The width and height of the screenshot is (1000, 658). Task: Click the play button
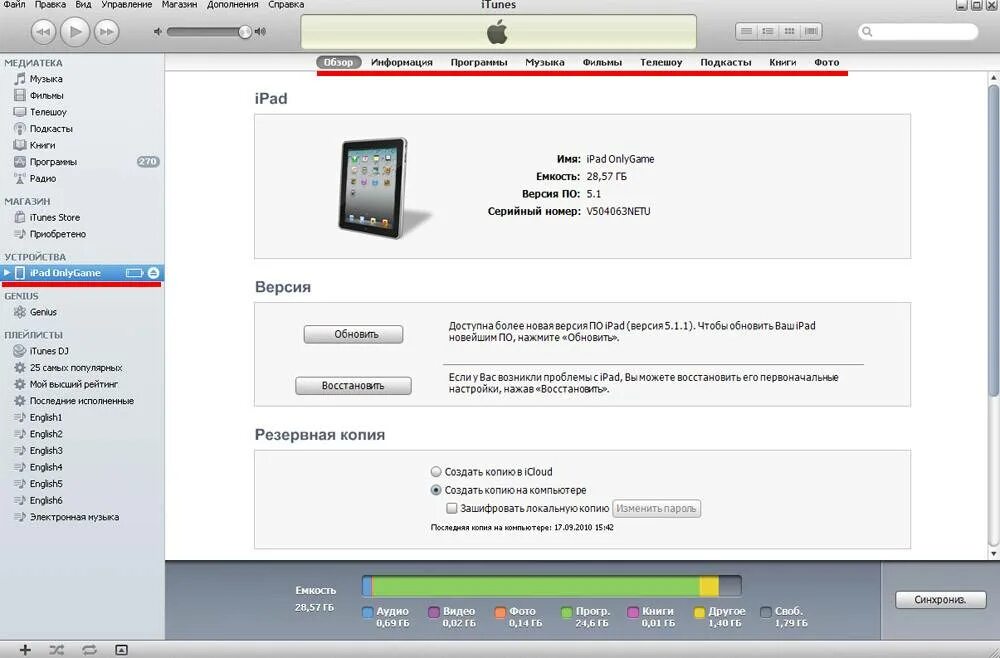point(75,31)
